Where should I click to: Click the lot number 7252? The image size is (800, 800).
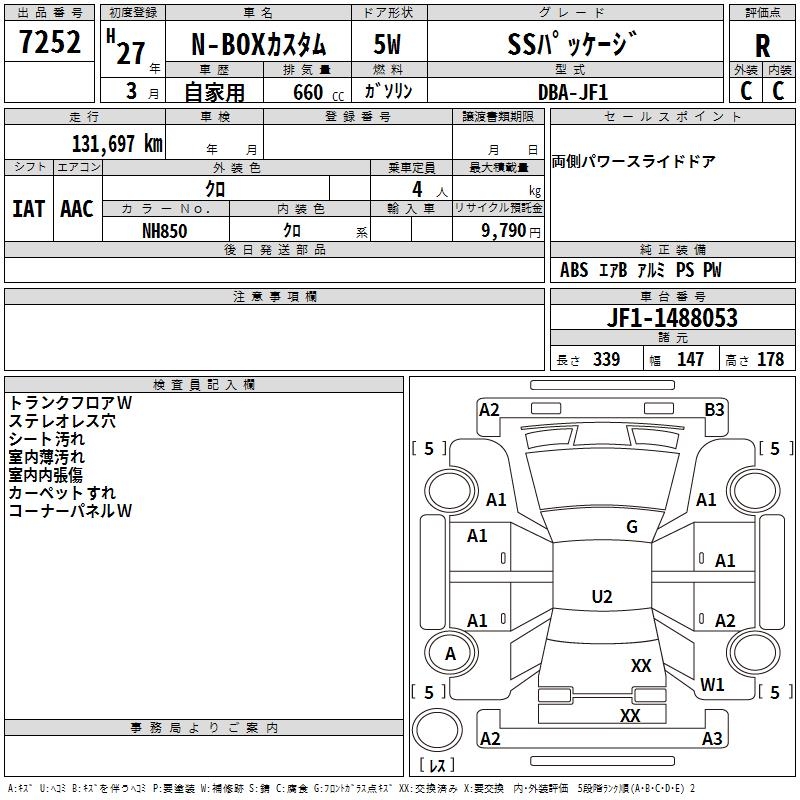(50, 44)
